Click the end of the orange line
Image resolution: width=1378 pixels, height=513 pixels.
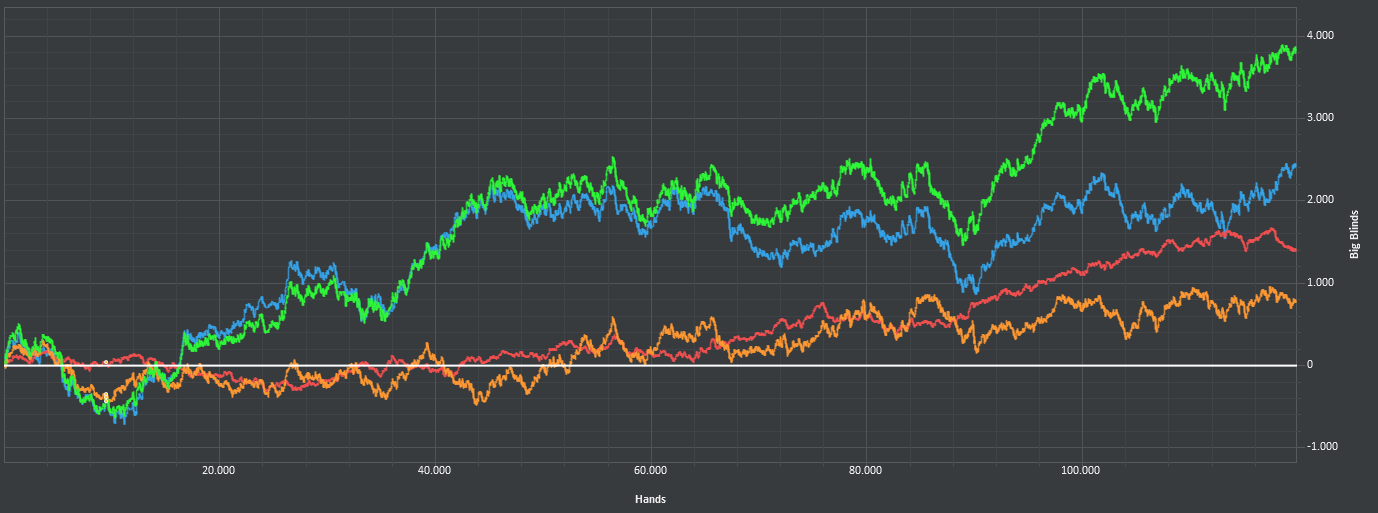pos(1295,300)
